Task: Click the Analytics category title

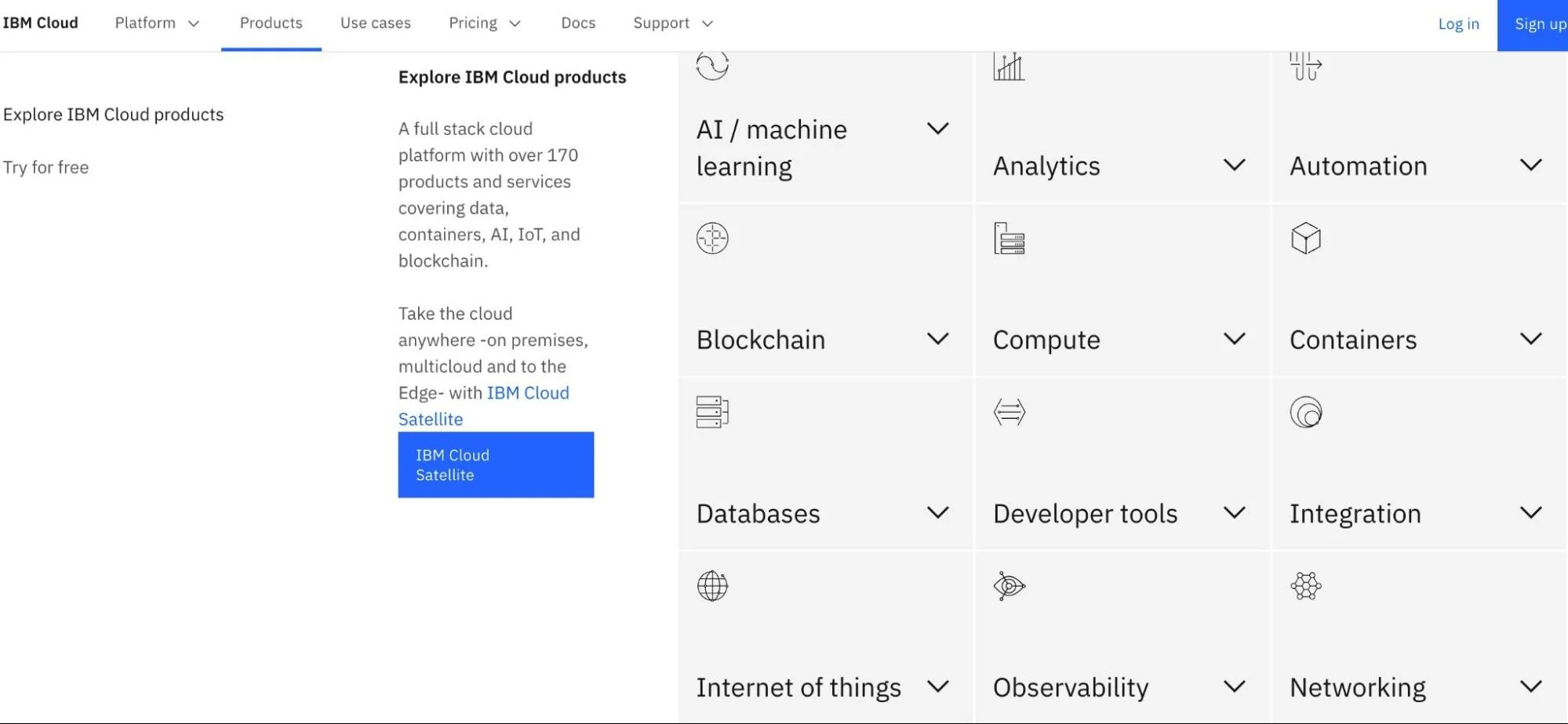Action: pyautogui.click(x=1046, y=166)
